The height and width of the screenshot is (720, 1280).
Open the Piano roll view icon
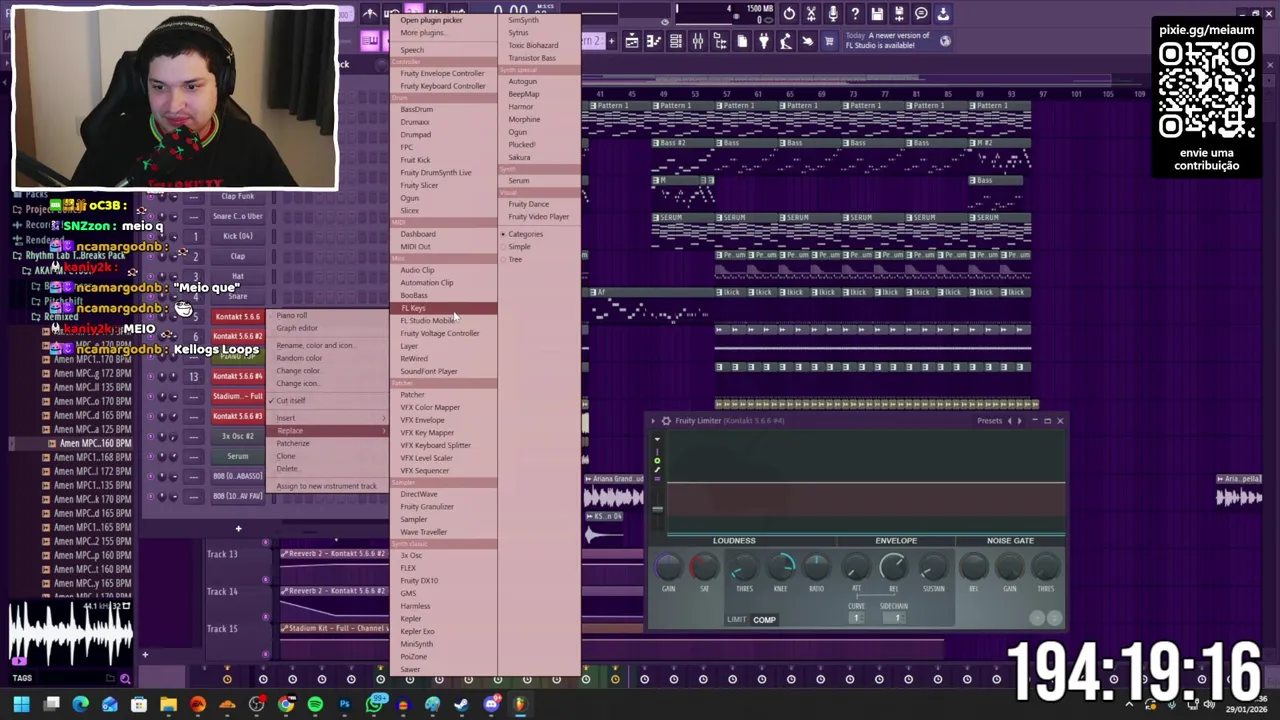point(654,41)
